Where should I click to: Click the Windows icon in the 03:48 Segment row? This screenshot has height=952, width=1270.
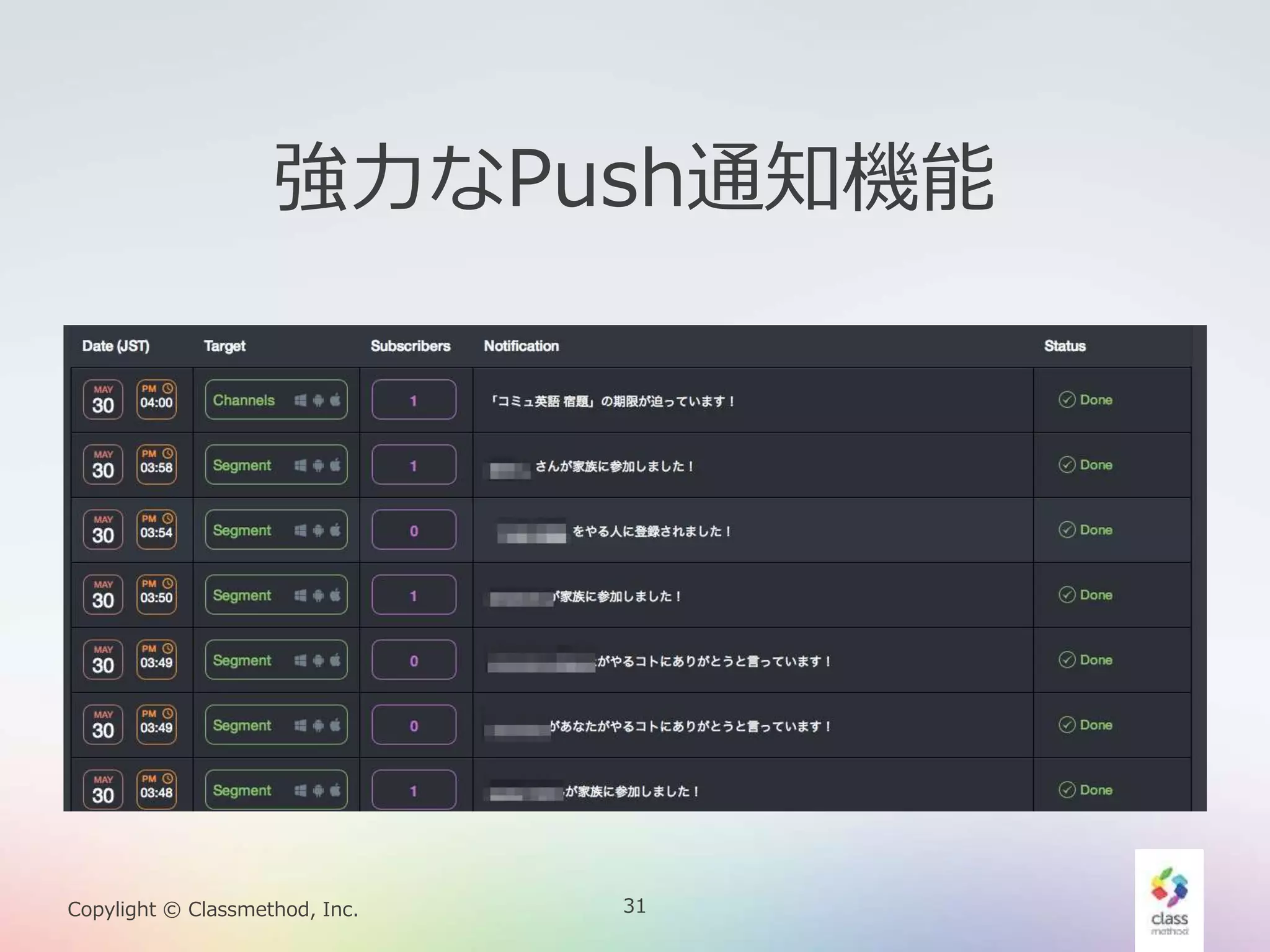click(x=300, y=791)
